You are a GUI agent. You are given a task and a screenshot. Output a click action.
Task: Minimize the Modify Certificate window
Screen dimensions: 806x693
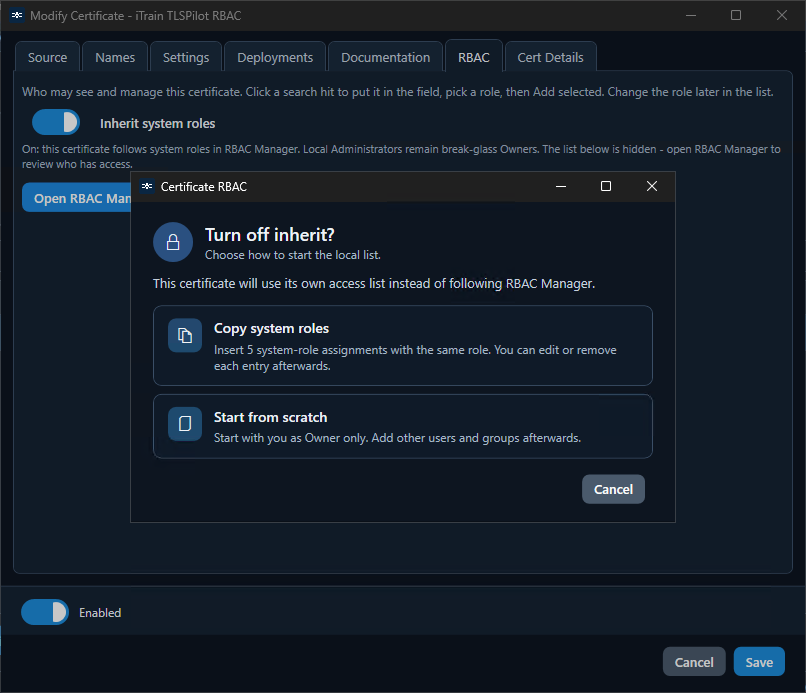pyautogui.click(x=691, y=15)
